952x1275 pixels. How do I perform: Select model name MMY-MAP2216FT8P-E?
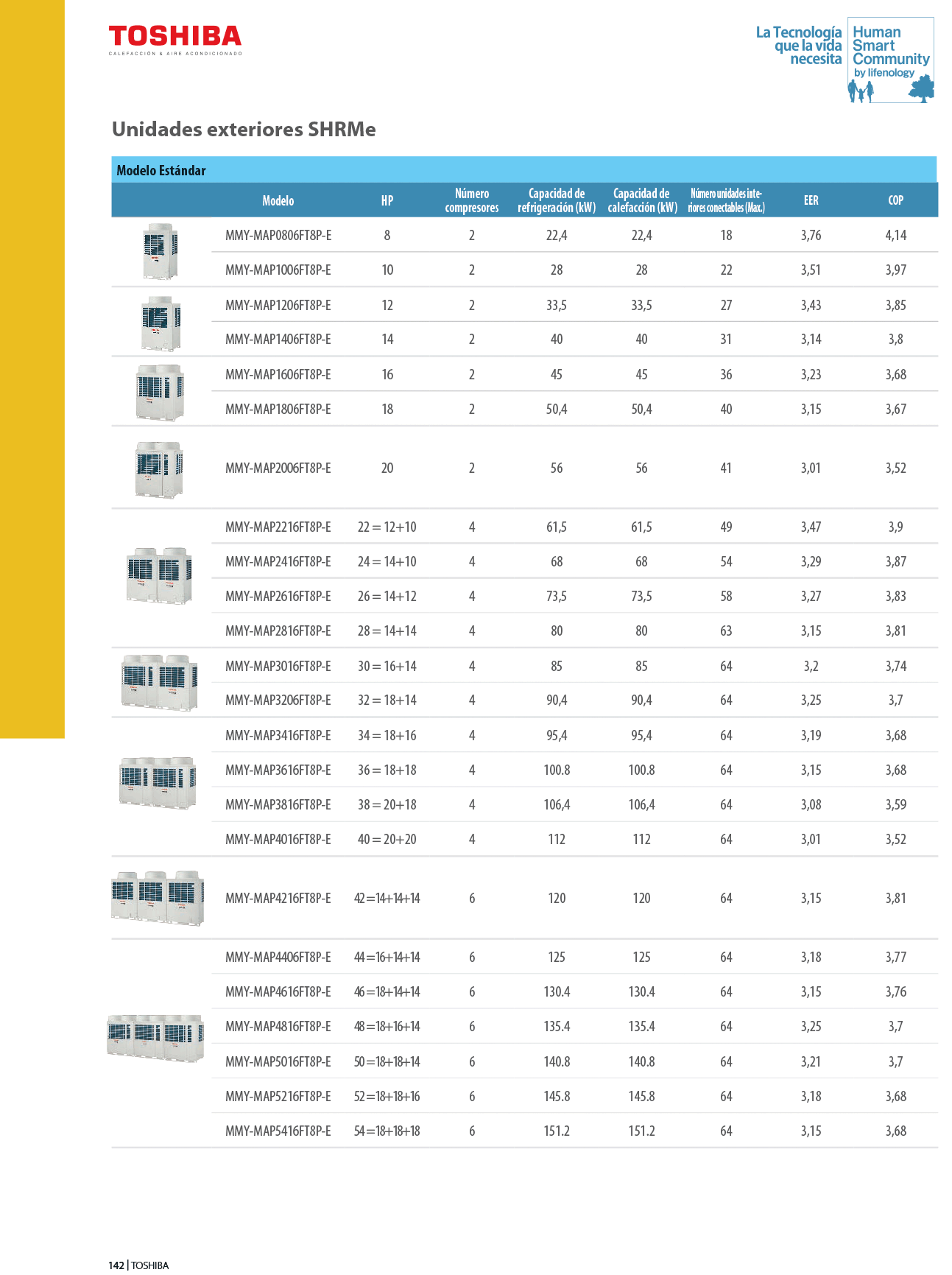pos(278,527)
